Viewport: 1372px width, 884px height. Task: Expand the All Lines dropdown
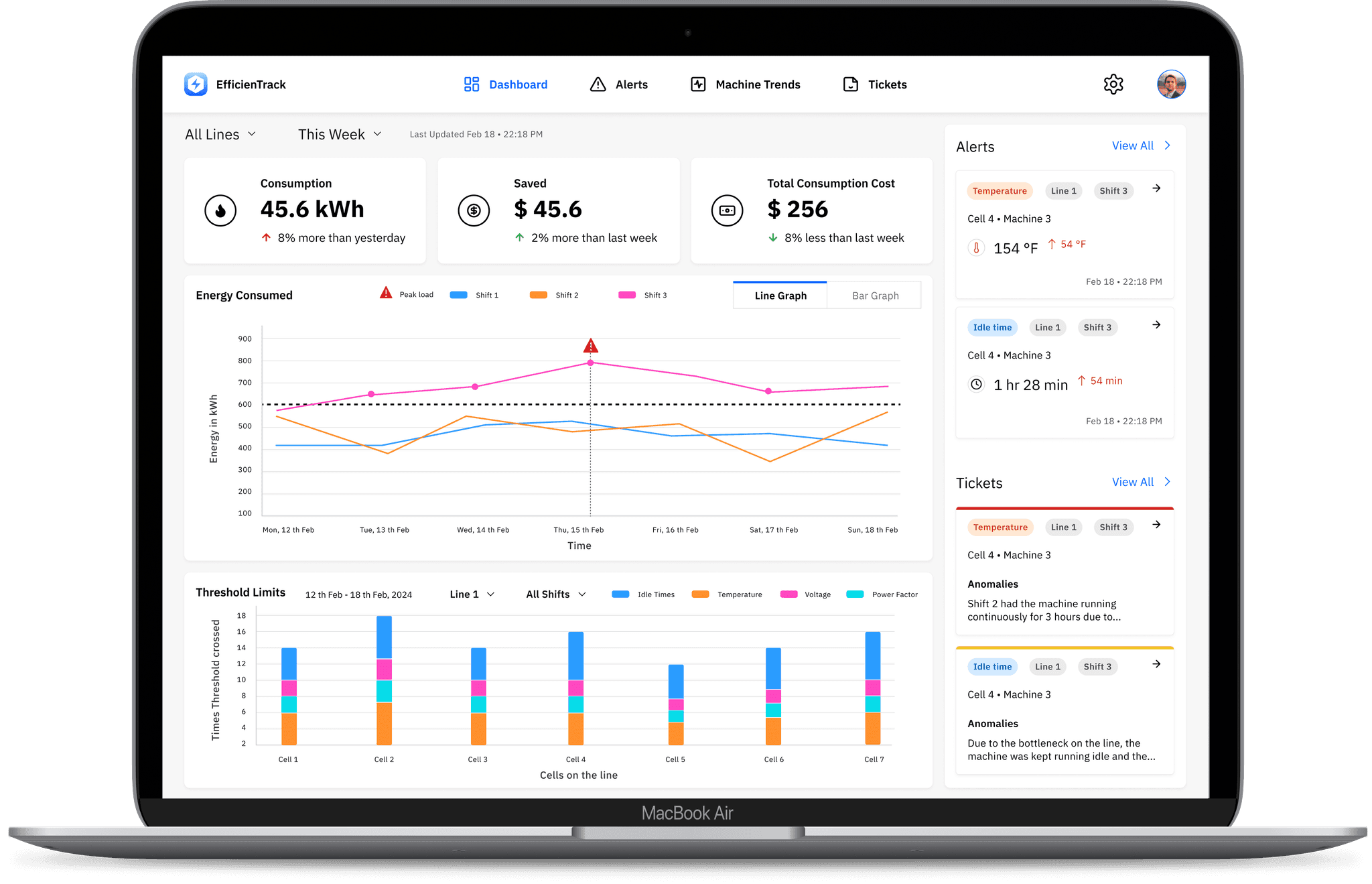click(220, 135)
